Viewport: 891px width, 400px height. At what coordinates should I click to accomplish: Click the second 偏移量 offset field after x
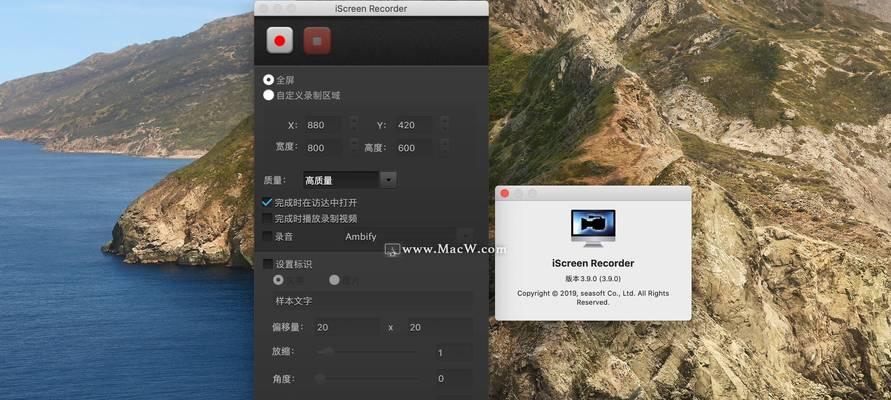(x=439, y=327)
